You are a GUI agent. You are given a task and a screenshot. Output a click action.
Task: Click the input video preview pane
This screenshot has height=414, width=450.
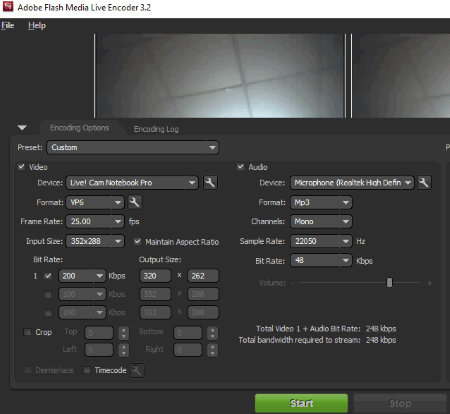pyautogui.click(x=220, y=76)
